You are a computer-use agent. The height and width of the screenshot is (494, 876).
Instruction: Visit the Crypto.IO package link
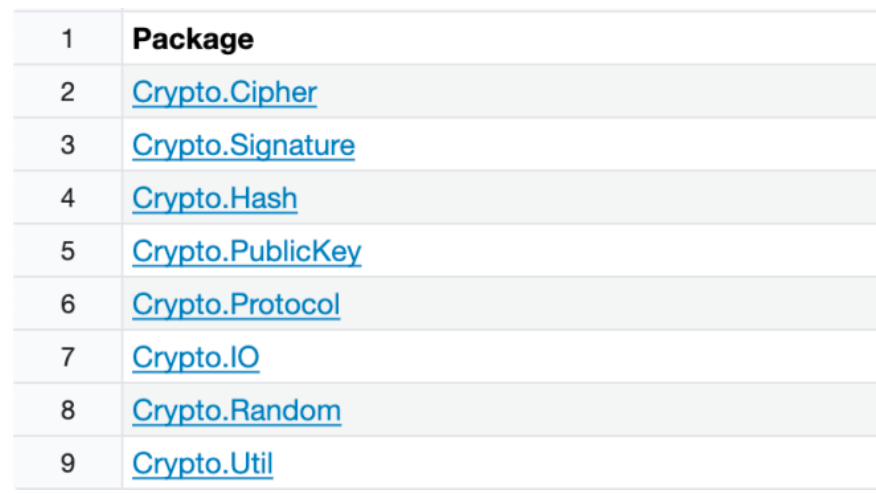coord(196,357)
